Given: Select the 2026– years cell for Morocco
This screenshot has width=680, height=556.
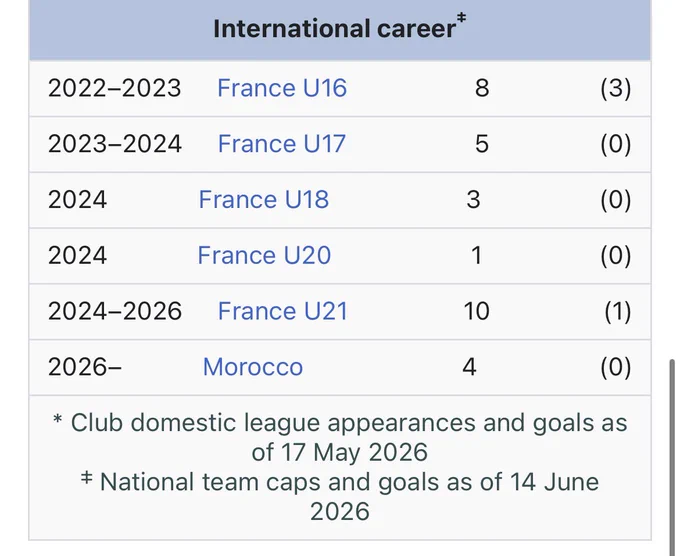Looking at the screenshot, I should point(85,367).
